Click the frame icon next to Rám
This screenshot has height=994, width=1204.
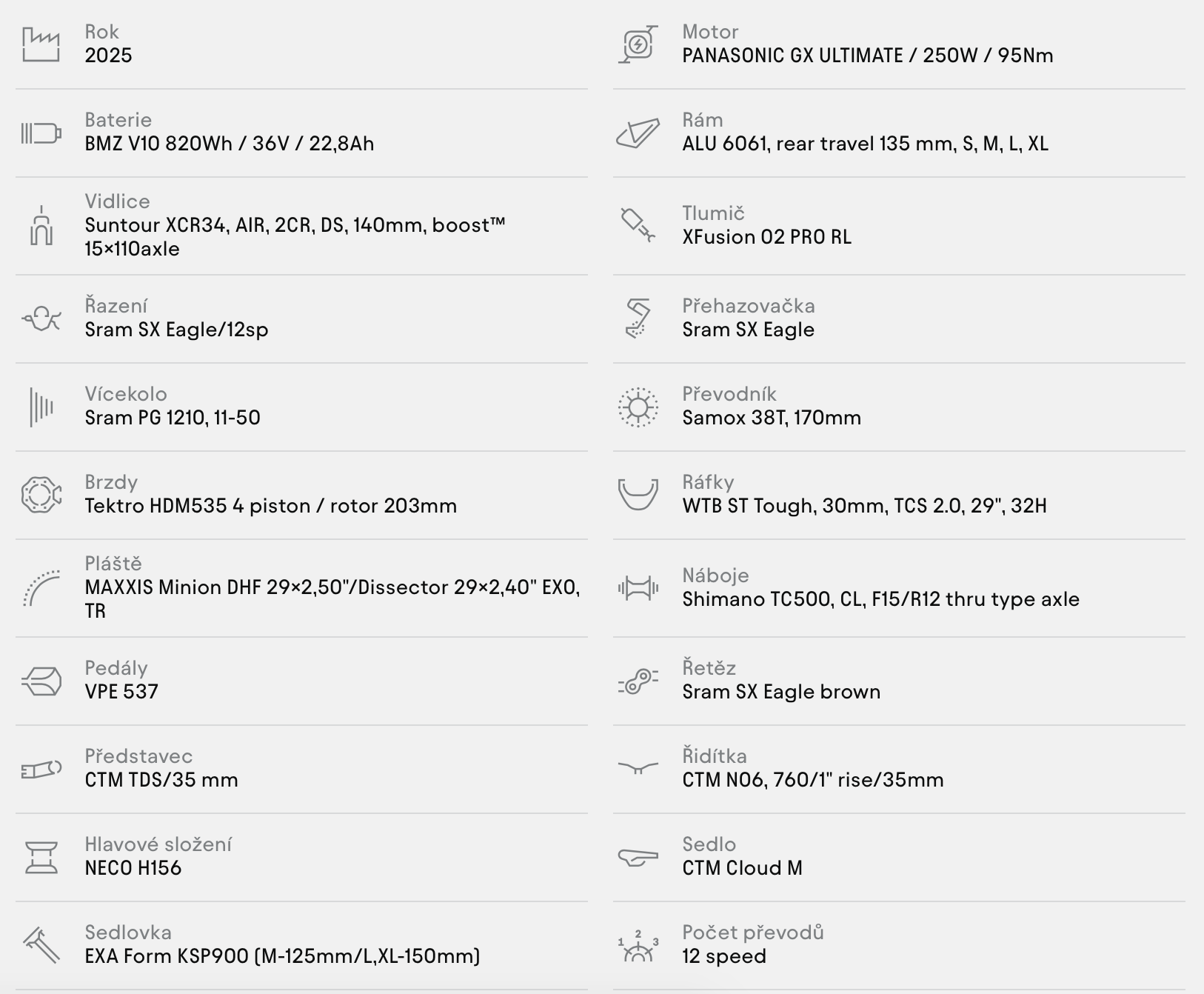click(638, 133)
